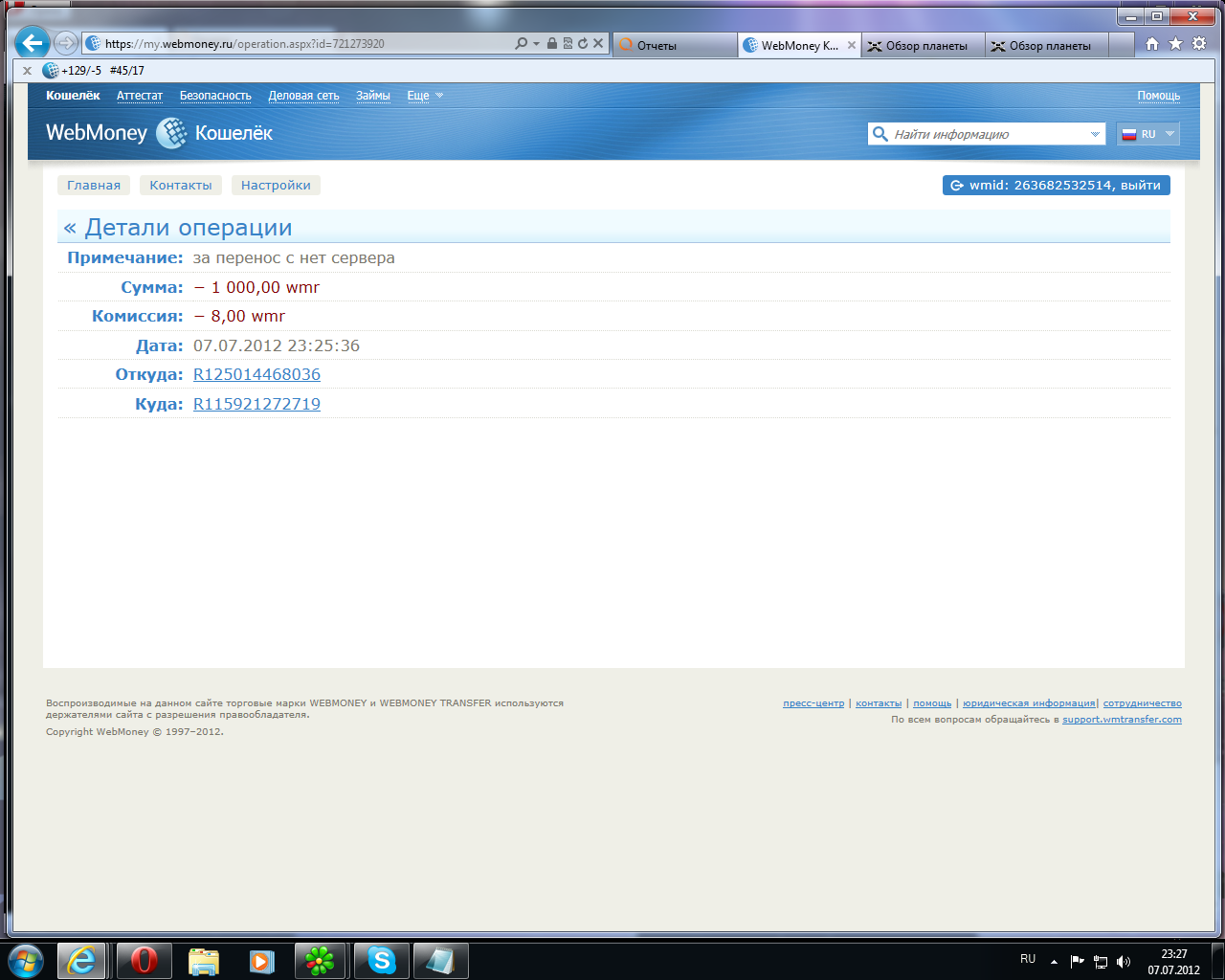Open source wallet R125014468036 link

tap(256, 374)
